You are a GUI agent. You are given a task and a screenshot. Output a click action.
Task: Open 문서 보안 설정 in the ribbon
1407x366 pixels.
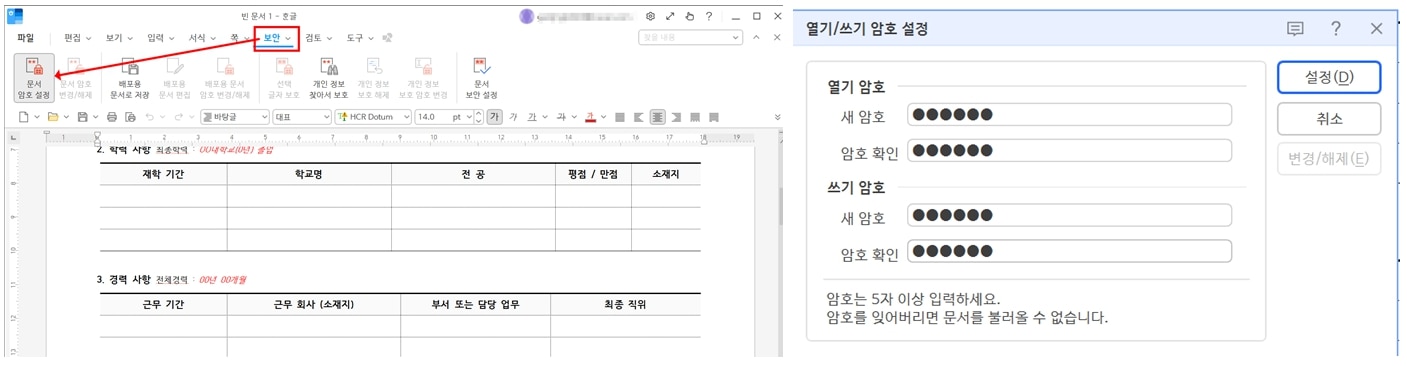point(481,78)
